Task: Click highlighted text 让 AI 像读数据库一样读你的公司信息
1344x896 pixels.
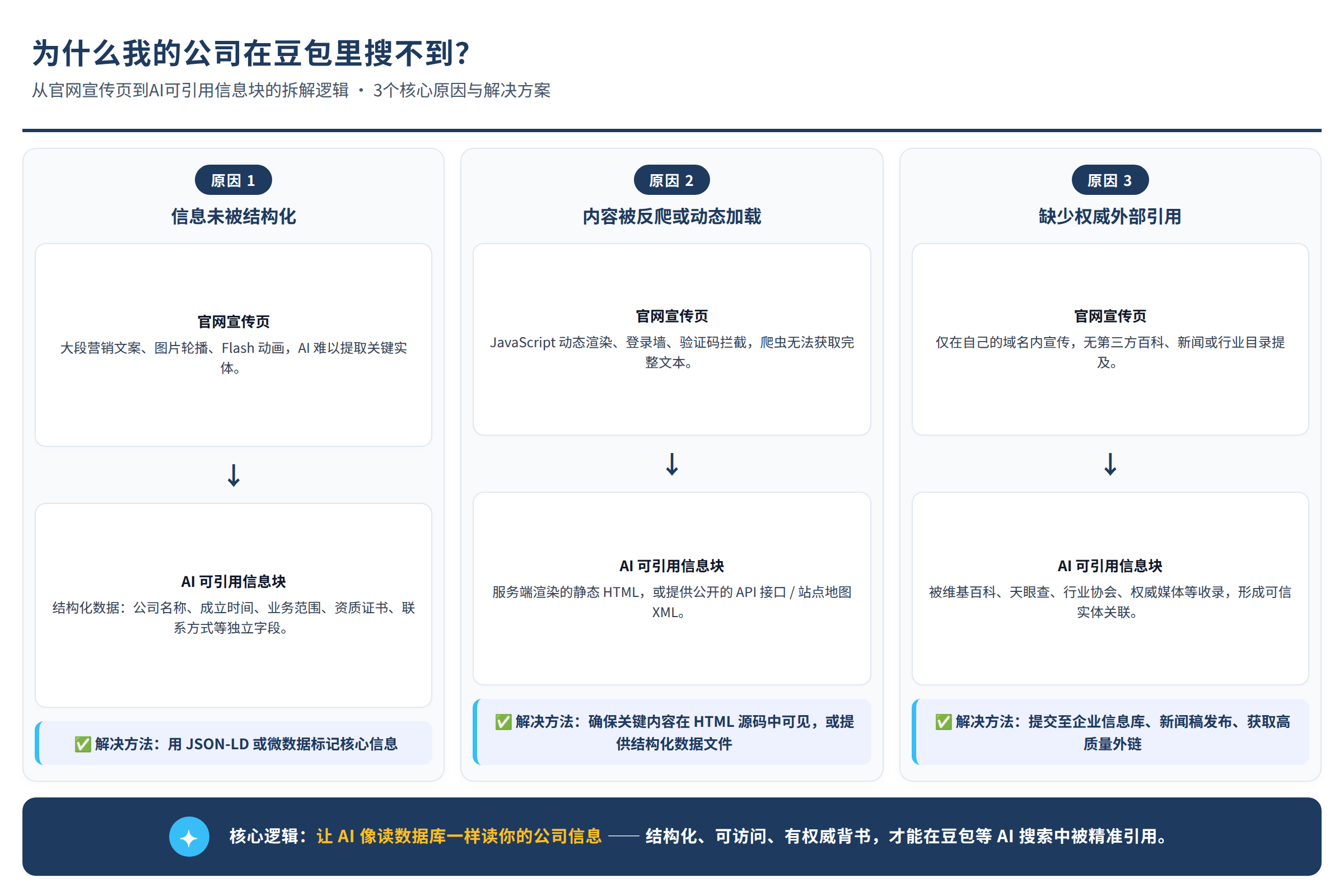Action: pos(459,837)
